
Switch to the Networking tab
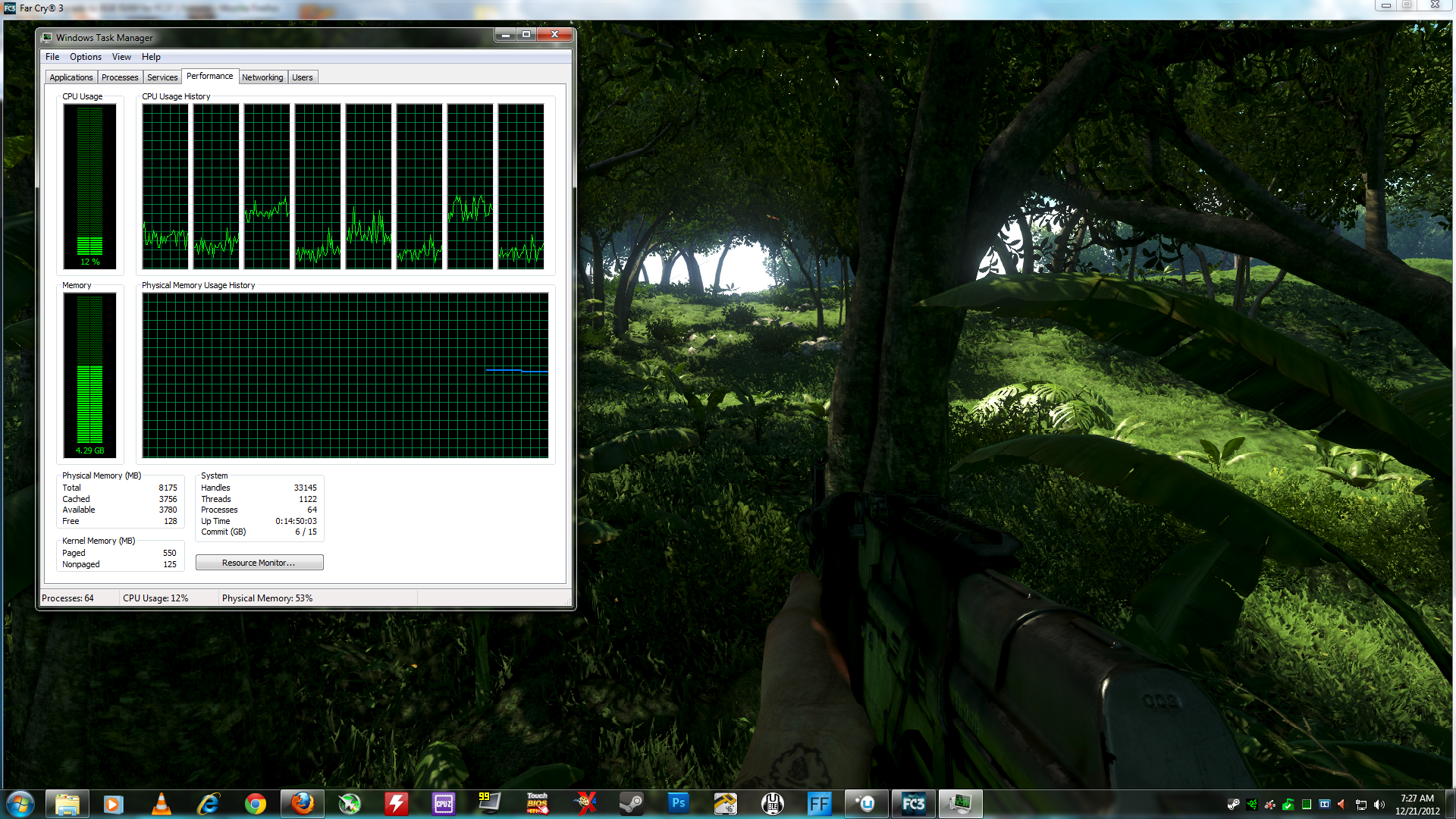click(262, 77)
